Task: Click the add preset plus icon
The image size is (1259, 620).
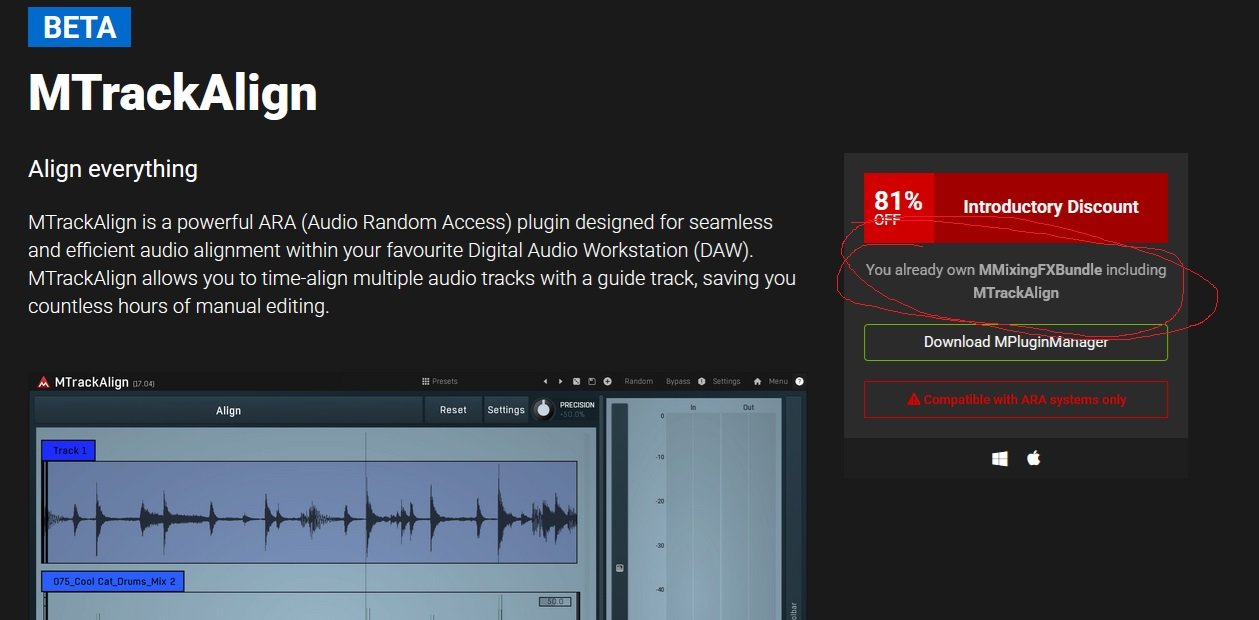Action: [x=607, y=381]
